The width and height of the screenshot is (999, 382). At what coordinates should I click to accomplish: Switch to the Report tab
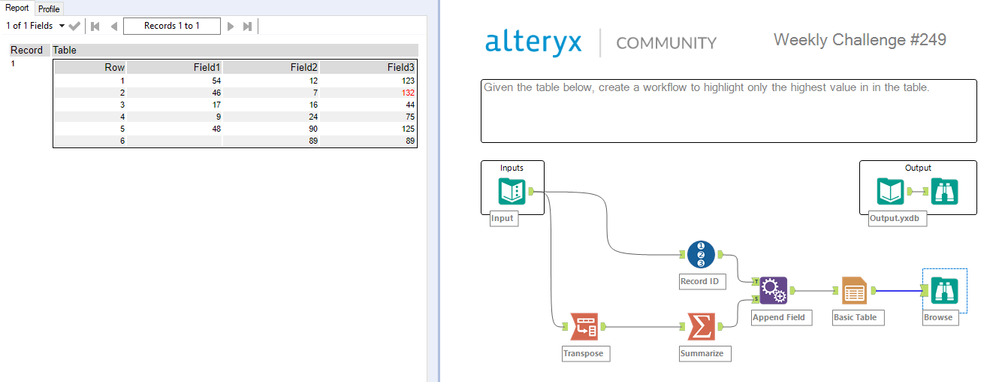17,8
